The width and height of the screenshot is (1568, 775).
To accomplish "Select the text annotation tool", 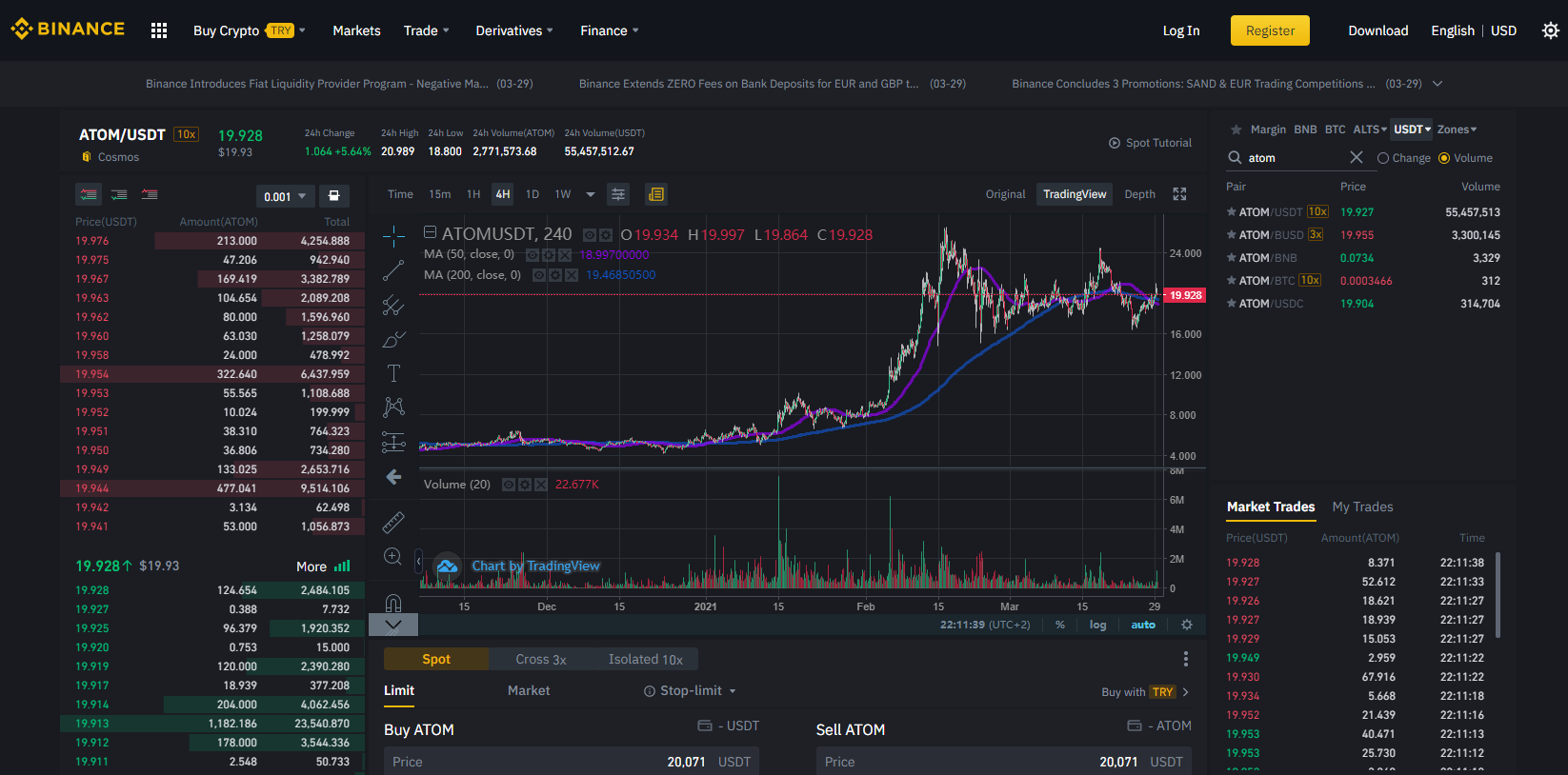I will pos(393,373).
